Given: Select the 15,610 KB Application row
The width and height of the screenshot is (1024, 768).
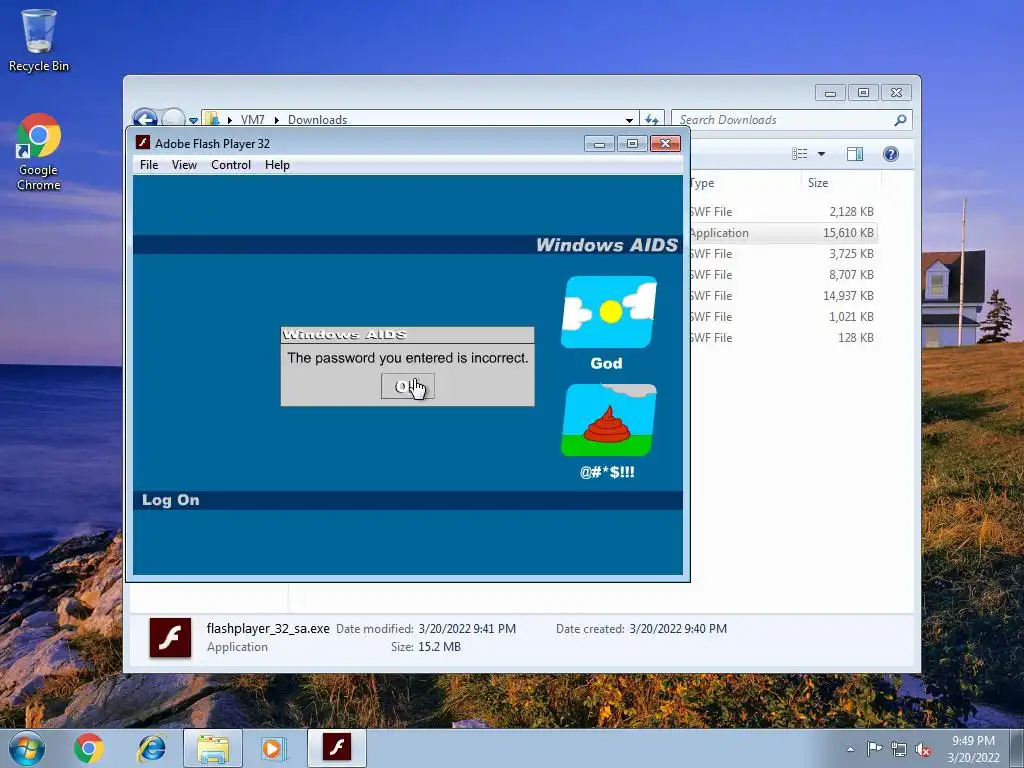Looking at the screenshot, I should [782, 232].
